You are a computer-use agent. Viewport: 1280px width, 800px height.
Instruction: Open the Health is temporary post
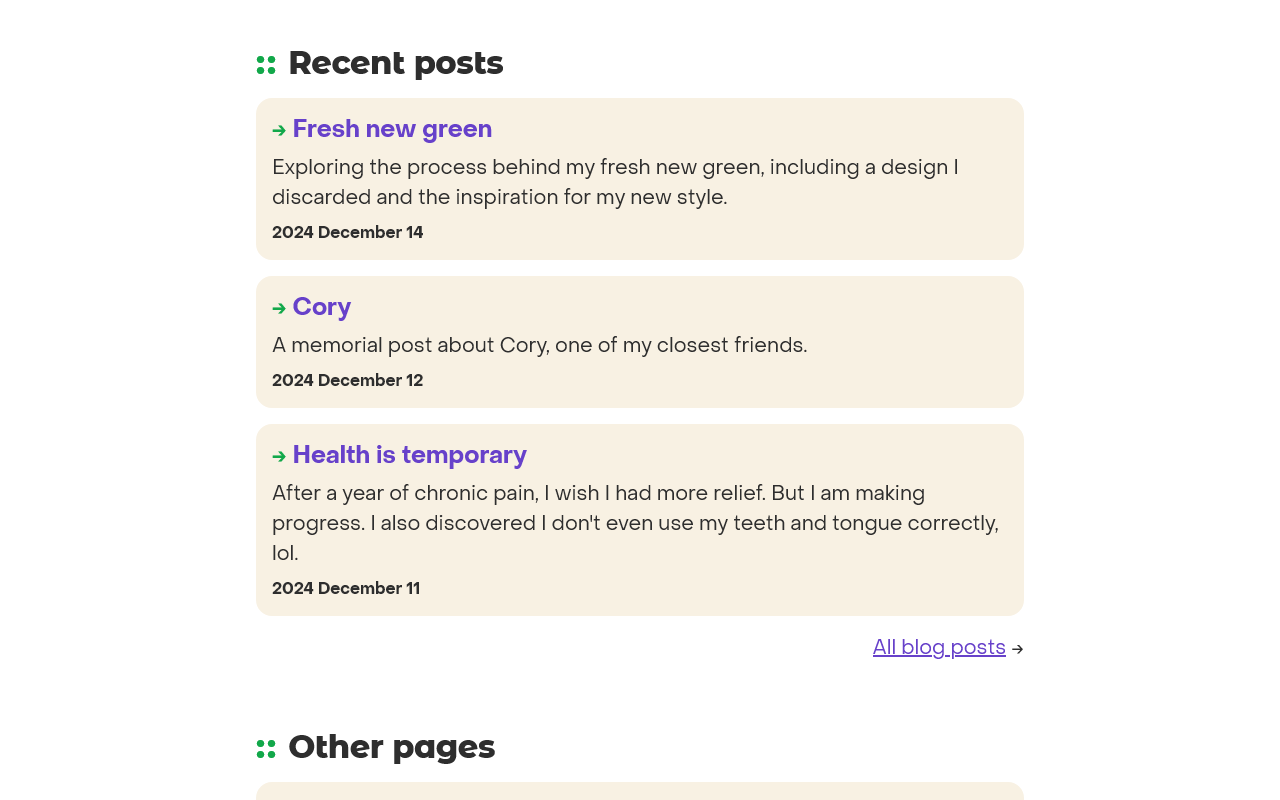pos(410,455)
